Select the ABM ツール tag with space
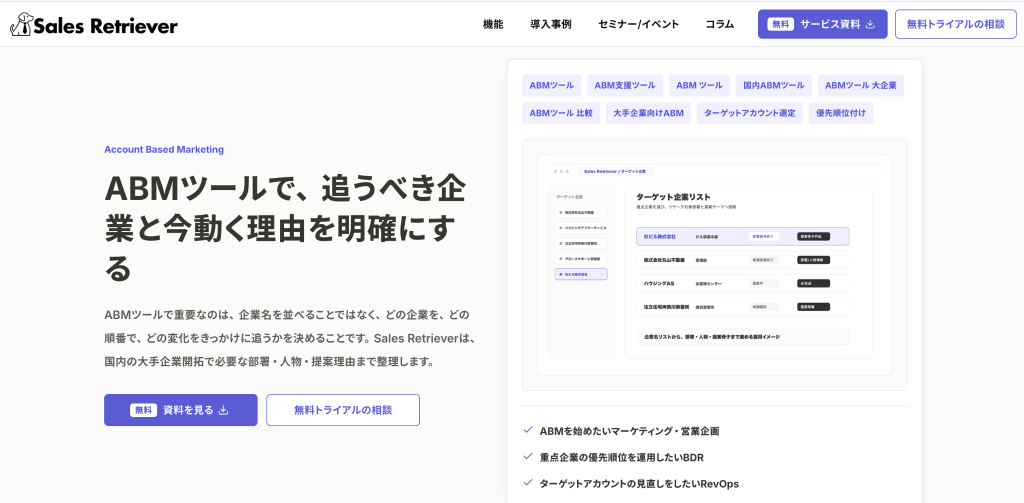 pos(699,86)
